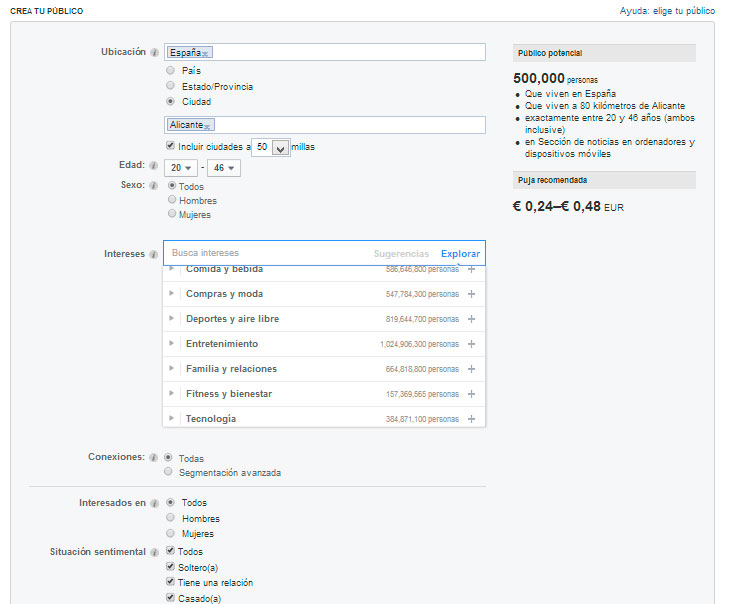Expand Entretenimiento category arrow

coord(172,343)
